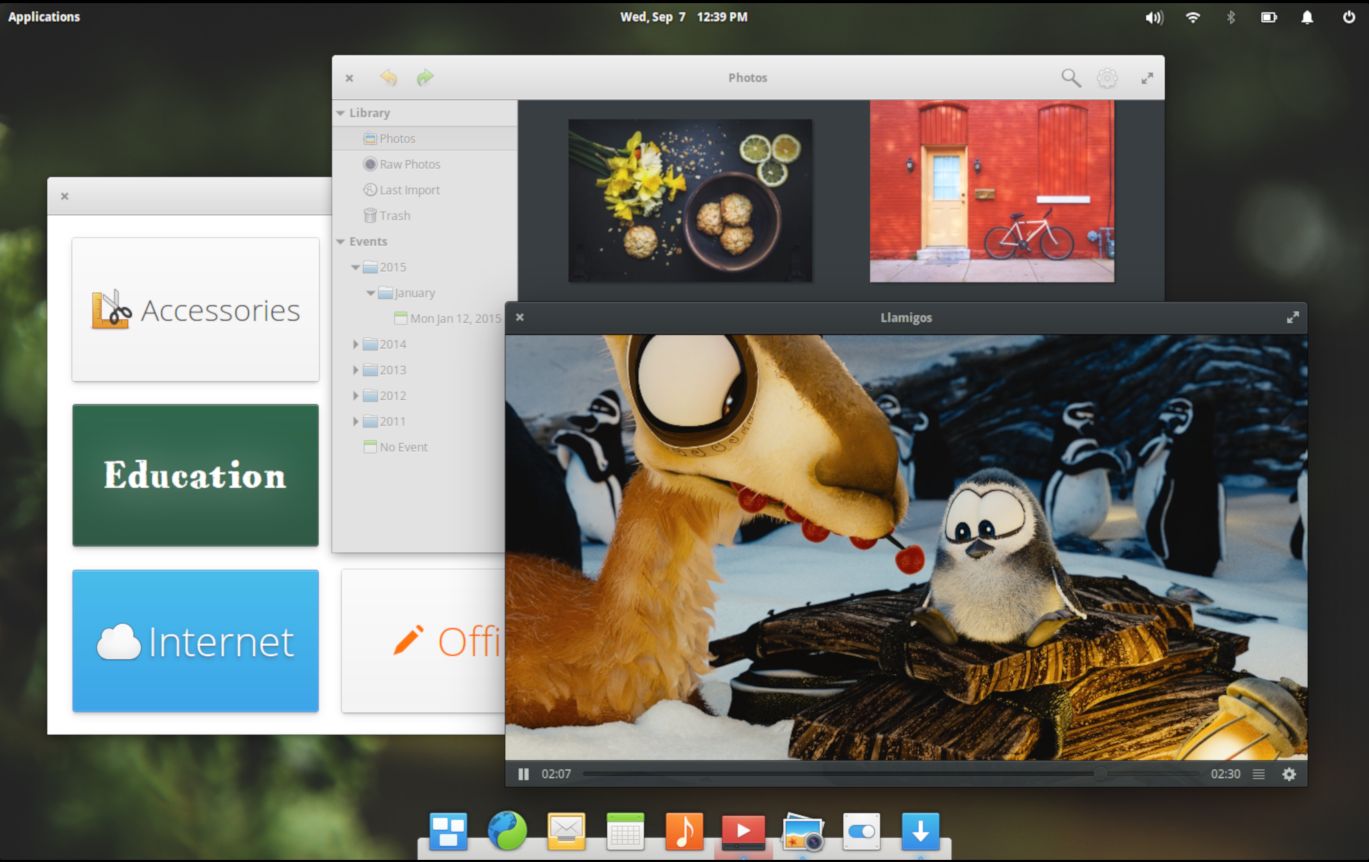The image size is (1369, 862).
Task: Open search in the Photos app
Action: pyautogui.click(x=1069, y=77)
